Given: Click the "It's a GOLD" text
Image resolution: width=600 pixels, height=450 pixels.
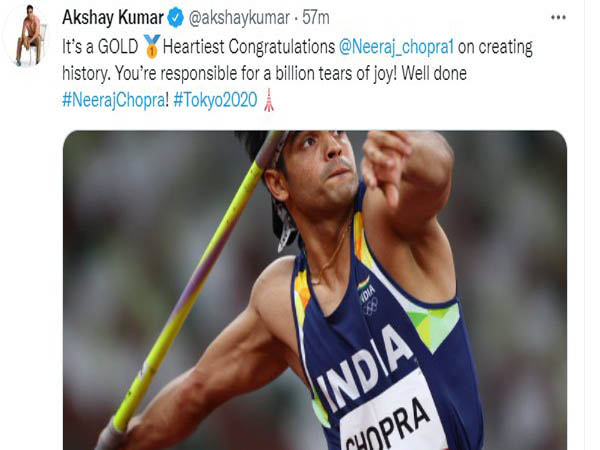Looking at the screenshot, I should (100, 47).
